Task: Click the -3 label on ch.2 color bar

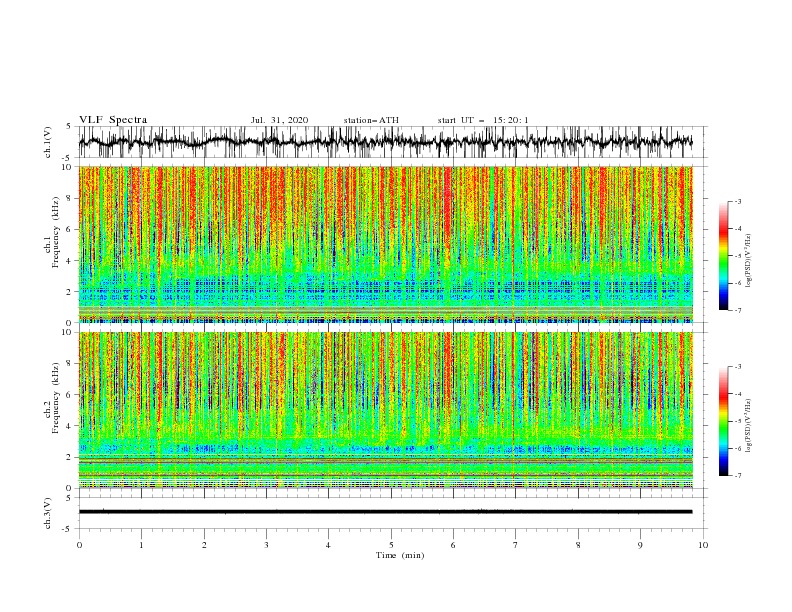Action: 737,367
